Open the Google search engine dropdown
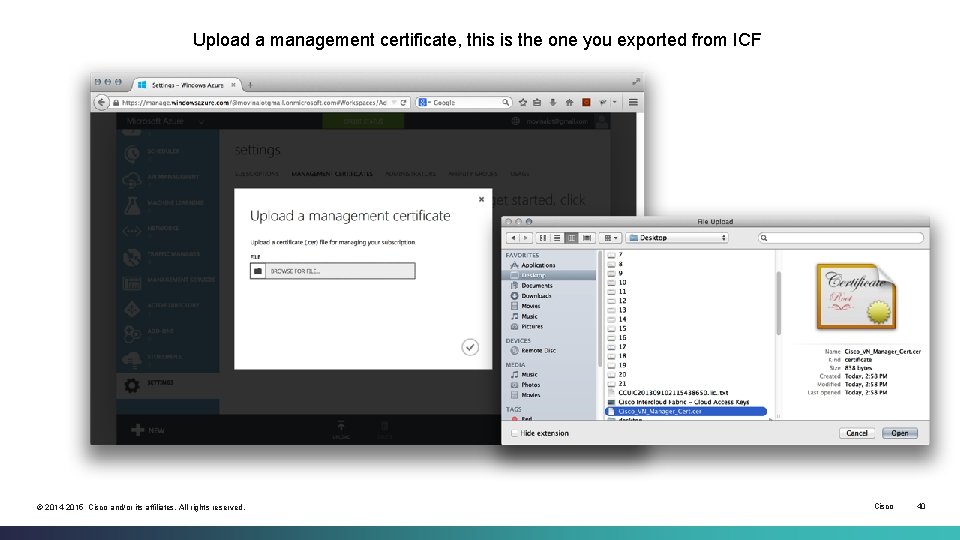Viewport: 960px width, 540px height. (x=424, y=102)
